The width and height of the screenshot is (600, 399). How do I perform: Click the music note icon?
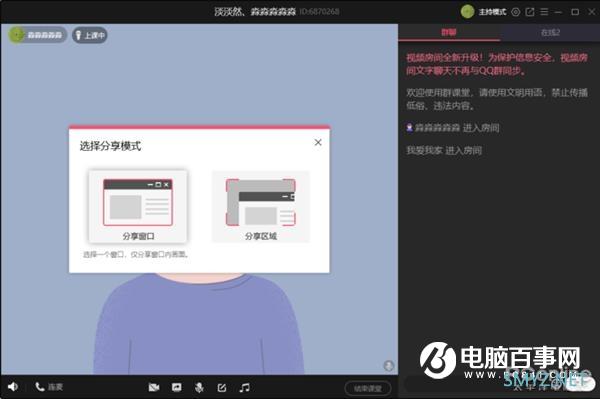click(x=245, y=388)
